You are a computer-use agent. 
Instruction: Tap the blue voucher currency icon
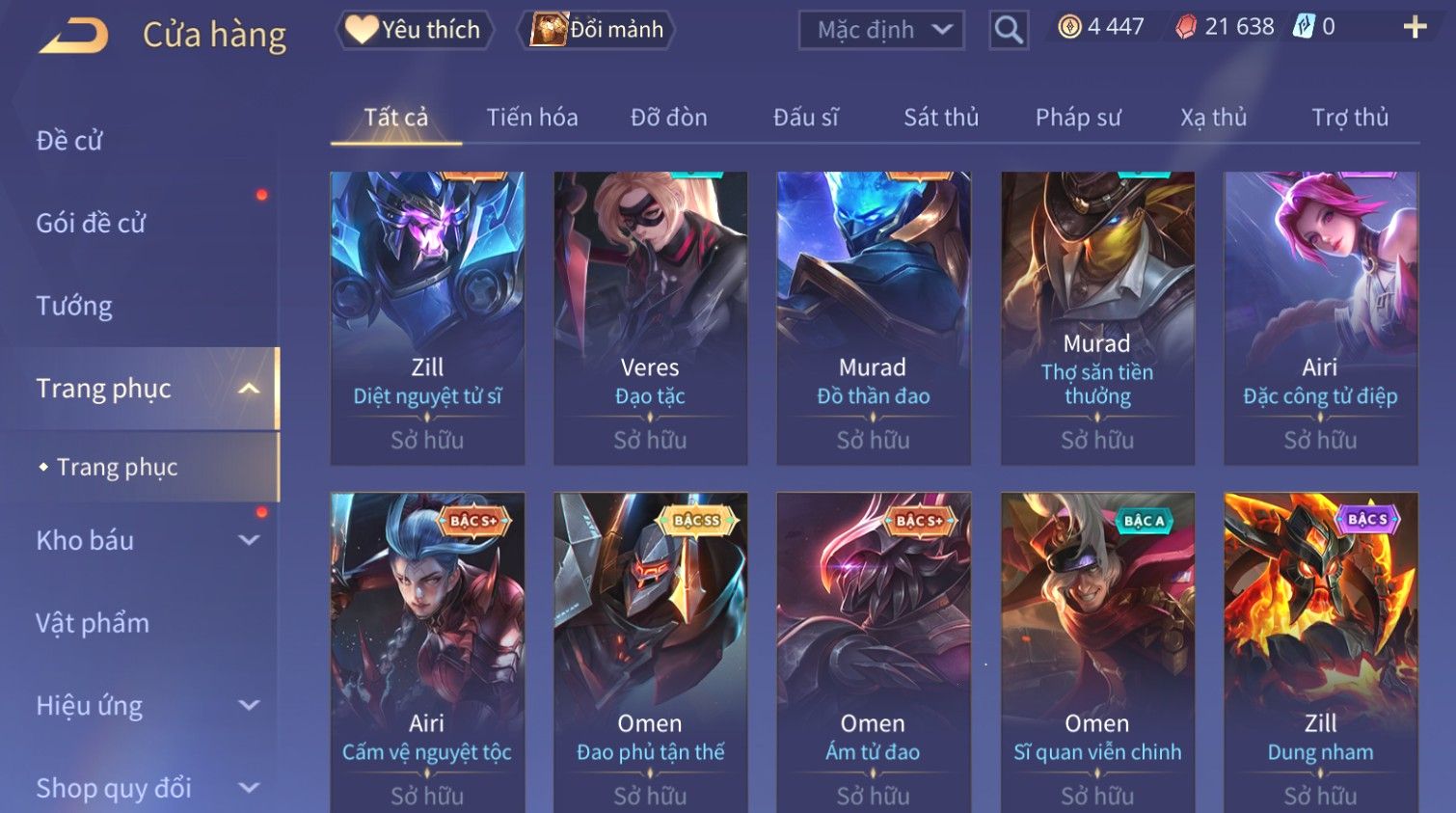(x=1304, y=27)
